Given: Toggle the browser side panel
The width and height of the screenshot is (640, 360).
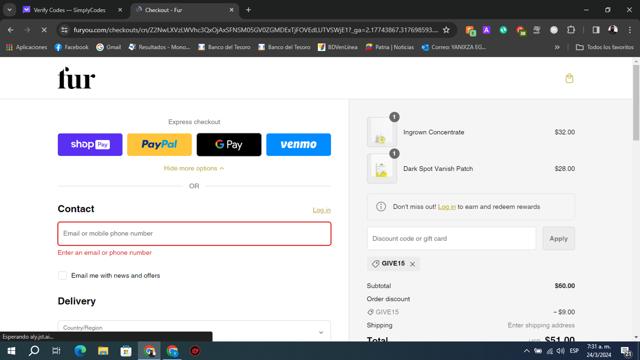Looking at the screenshot, I should (x=596, y=30).
